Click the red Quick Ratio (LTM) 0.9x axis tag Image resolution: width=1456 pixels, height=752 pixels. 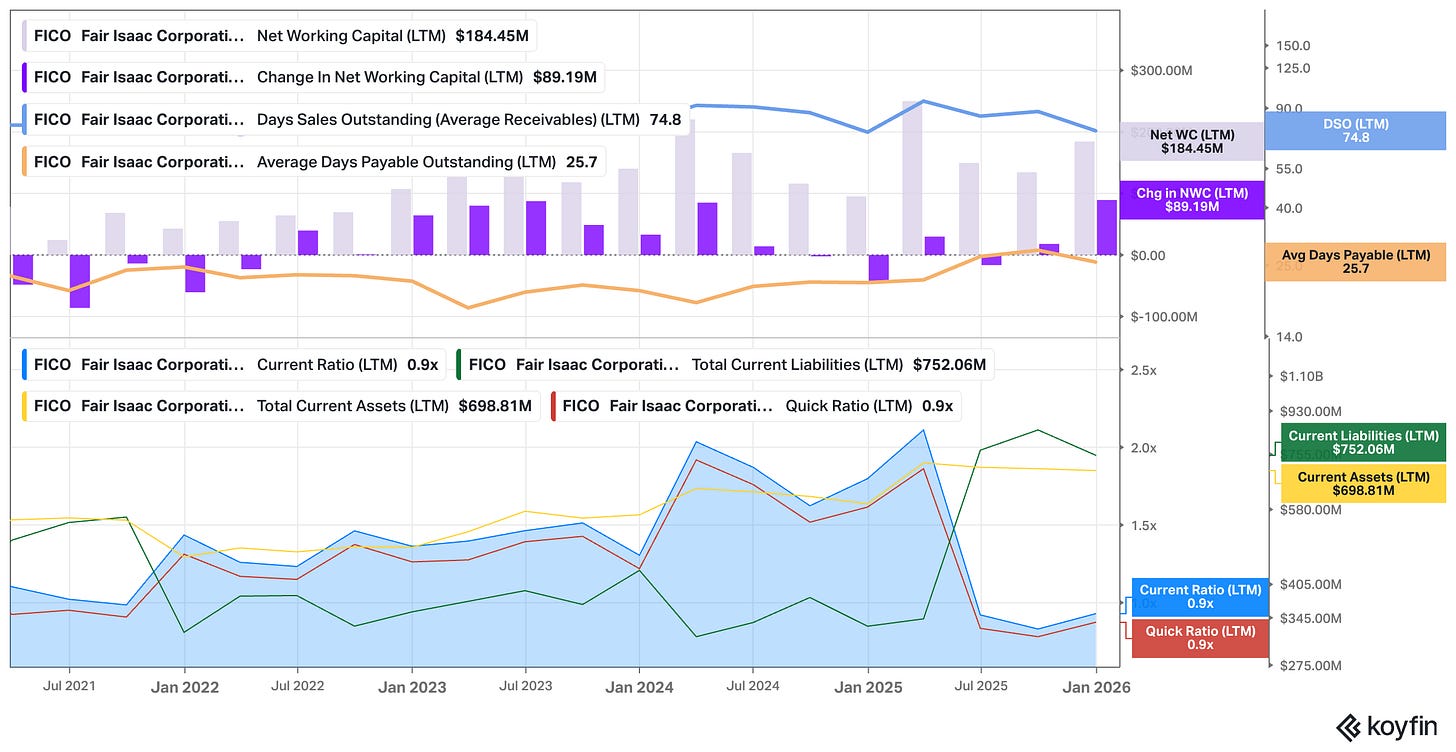coord(1199,638)
